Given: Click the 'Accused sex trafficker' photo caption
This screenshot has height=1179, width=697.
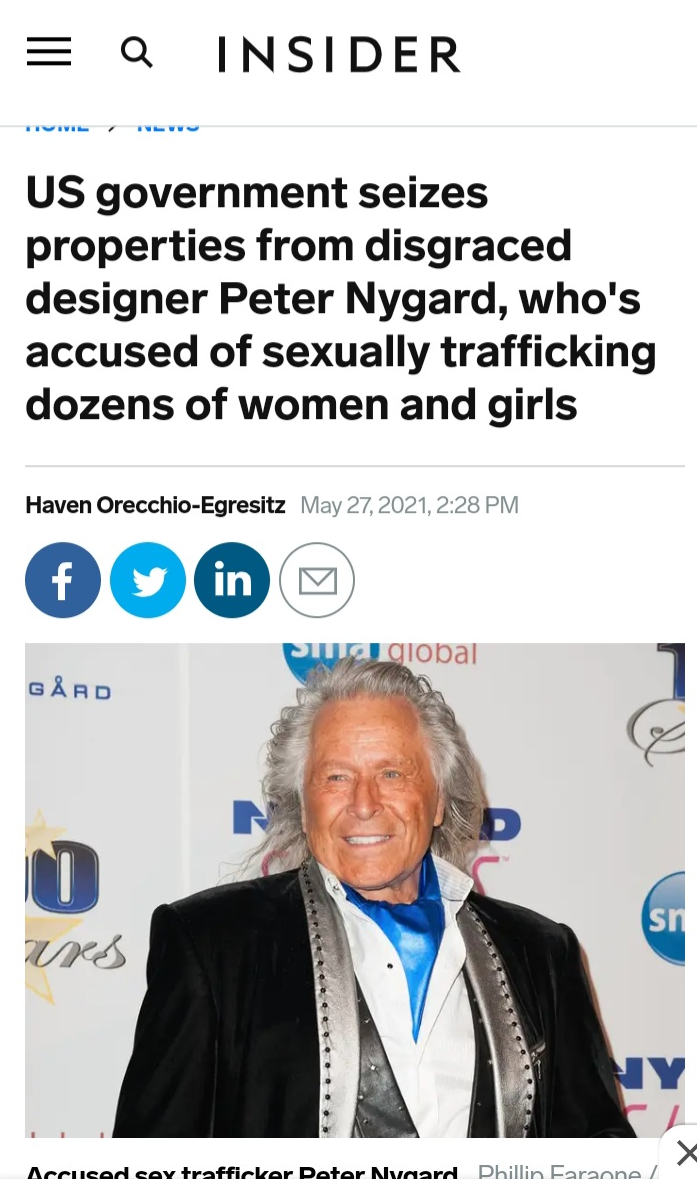Looking at the screenshot, I should pos(242,1171).
